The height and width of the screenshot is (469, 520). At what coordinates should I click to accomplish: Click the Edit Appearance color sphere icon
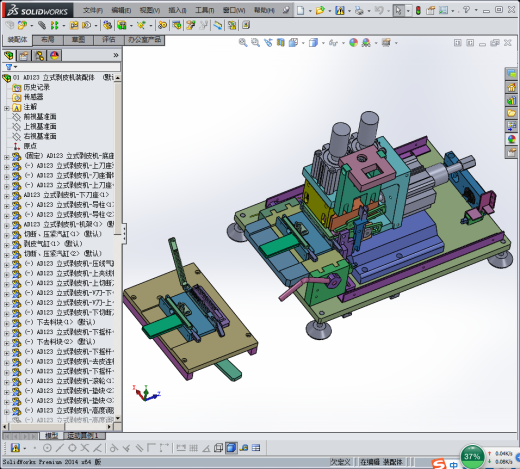(x=353, y=43)
